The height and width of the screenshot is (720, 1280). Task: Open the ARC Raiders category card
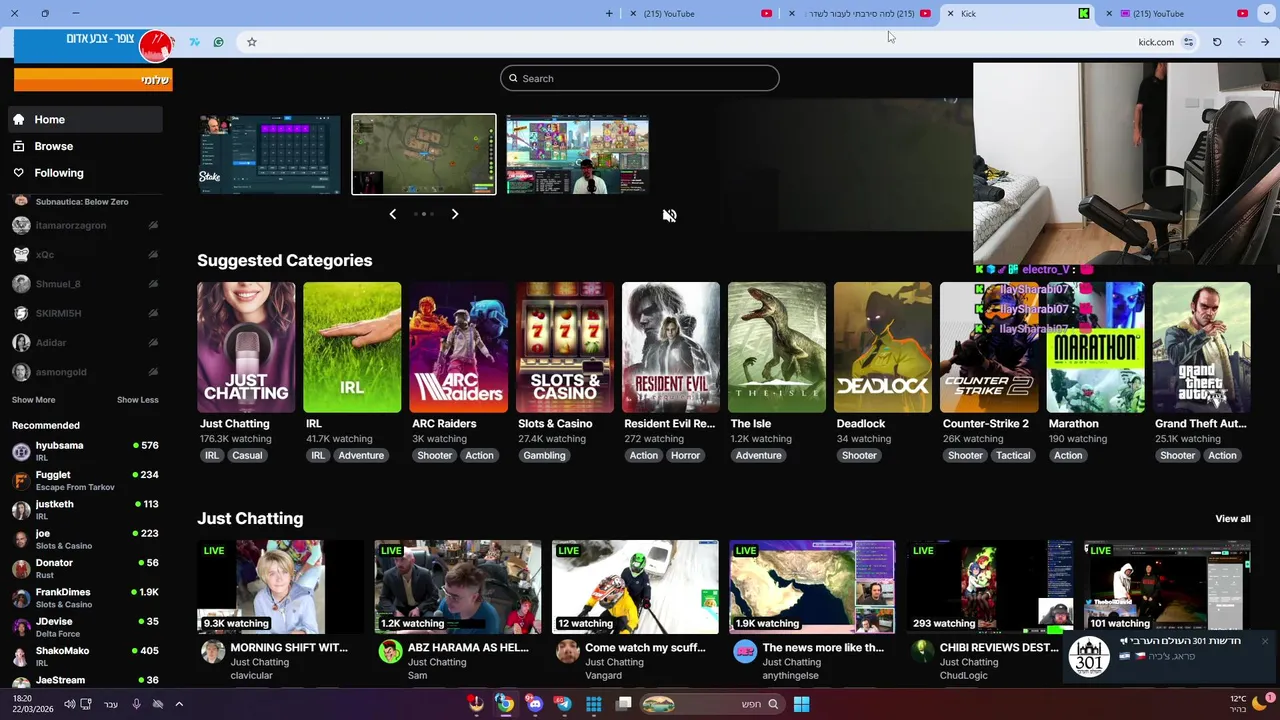click(458, 347)
